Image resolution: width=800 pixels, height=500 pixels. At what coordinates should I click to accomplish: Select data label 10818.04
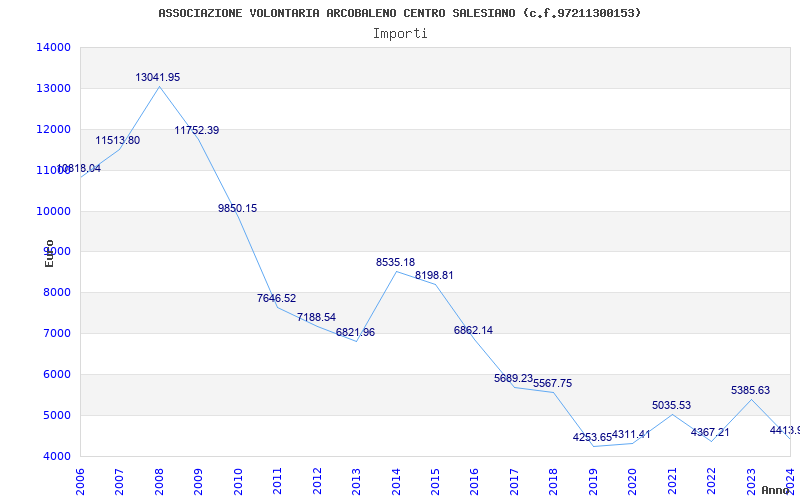pos(79,168)
